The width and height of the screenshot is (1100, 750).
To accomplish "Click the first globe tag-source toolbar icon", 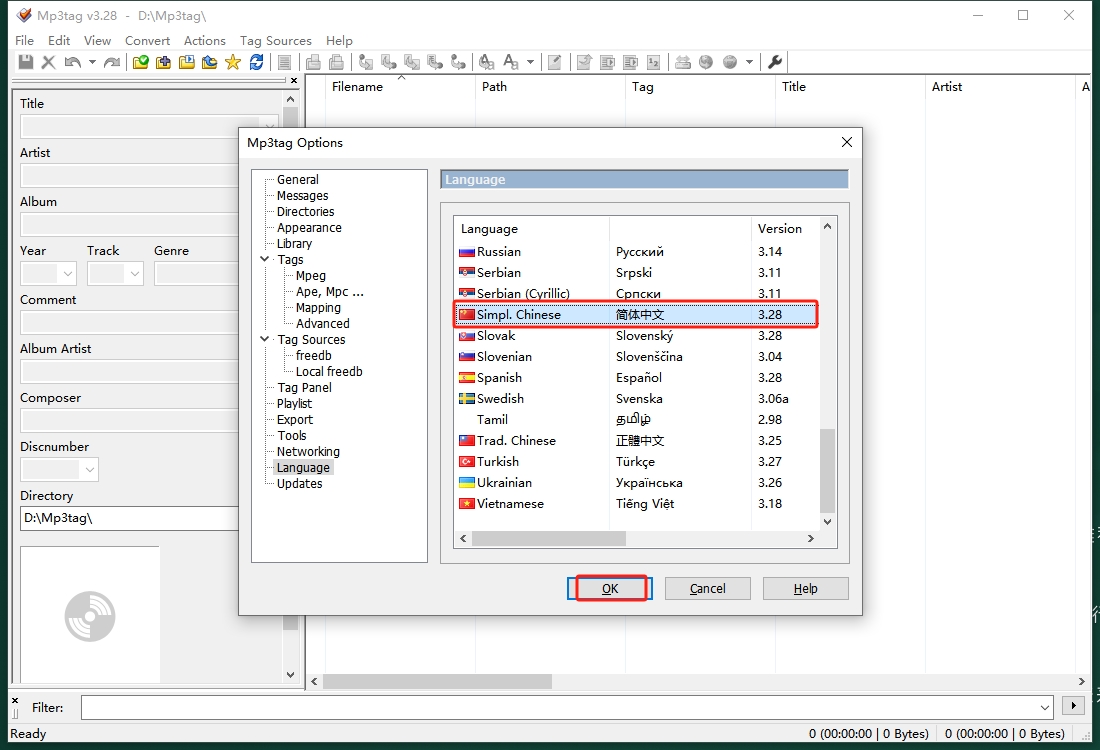I will coord(706,62).
